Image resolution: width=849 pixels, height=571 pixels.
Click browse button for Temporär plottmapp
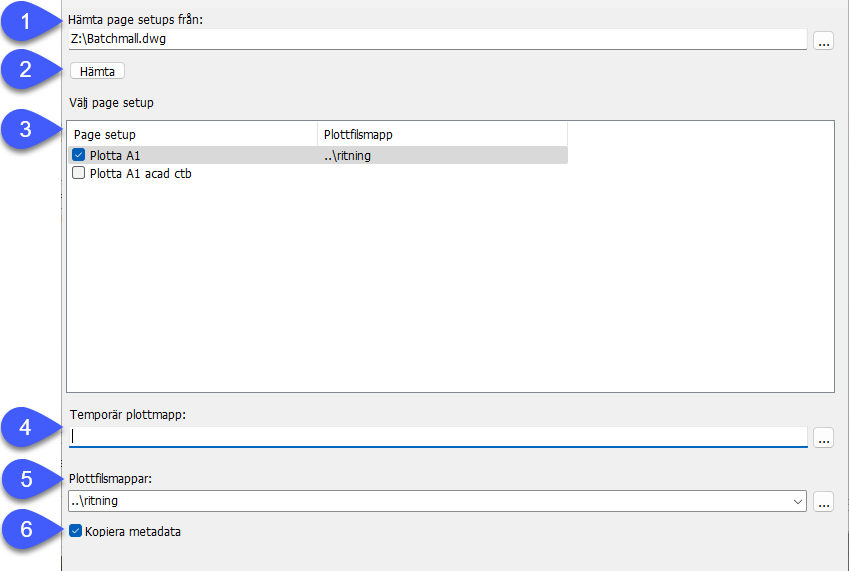click(823, 437)
